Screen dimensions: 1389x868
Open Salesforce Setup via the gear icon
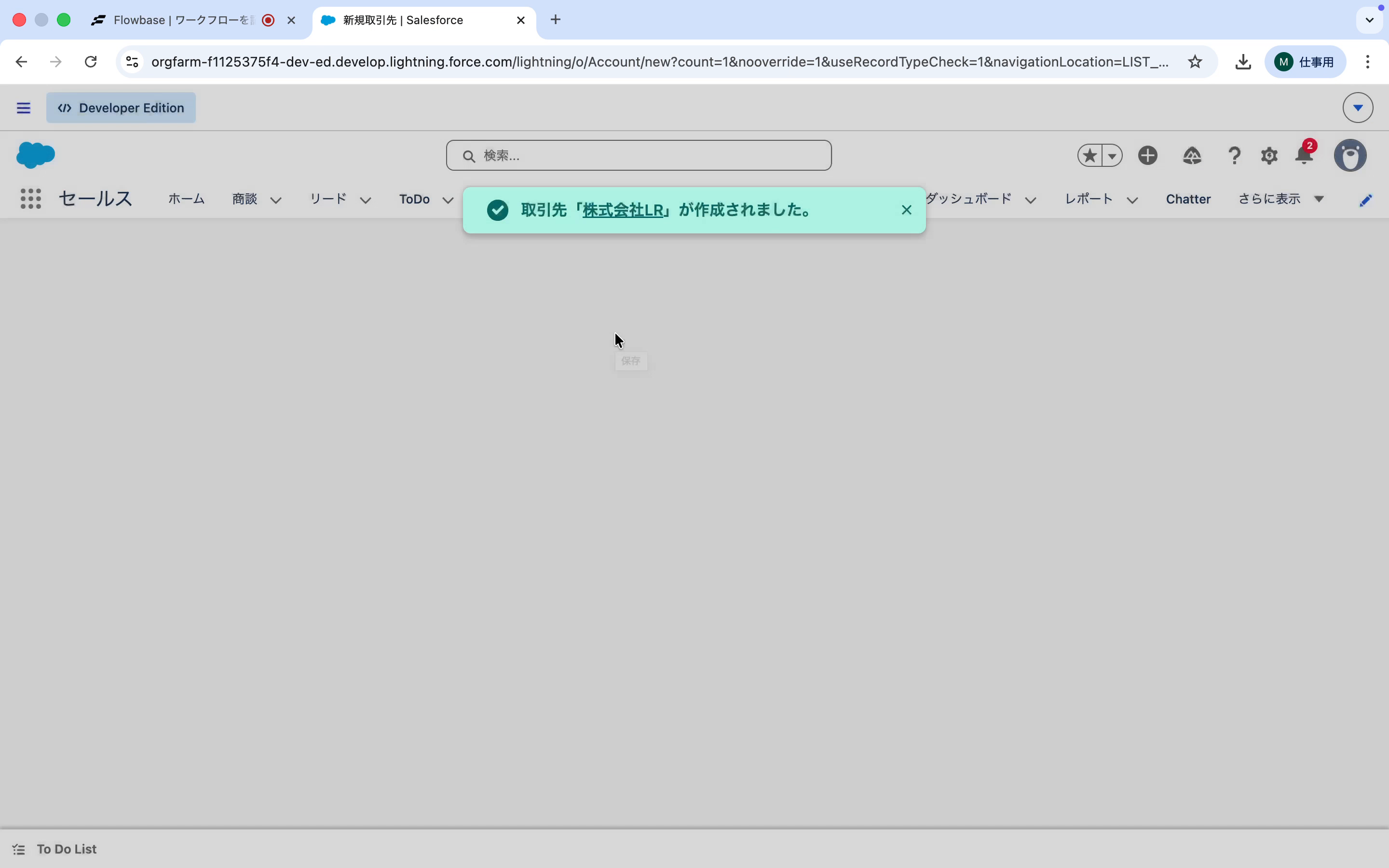tap(1269, 156)
